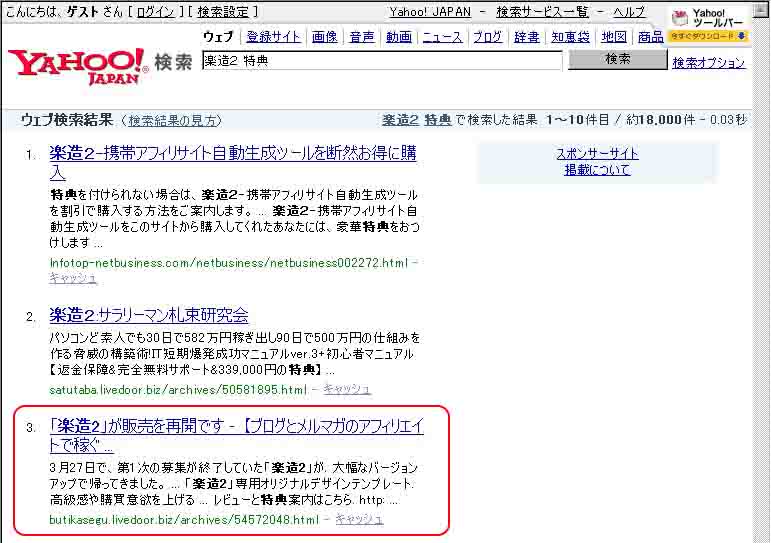Click the ウェブ検索結果 heading text
Image resolution: width=771 pixels, height=543 pixels.
tap(67, 120)
